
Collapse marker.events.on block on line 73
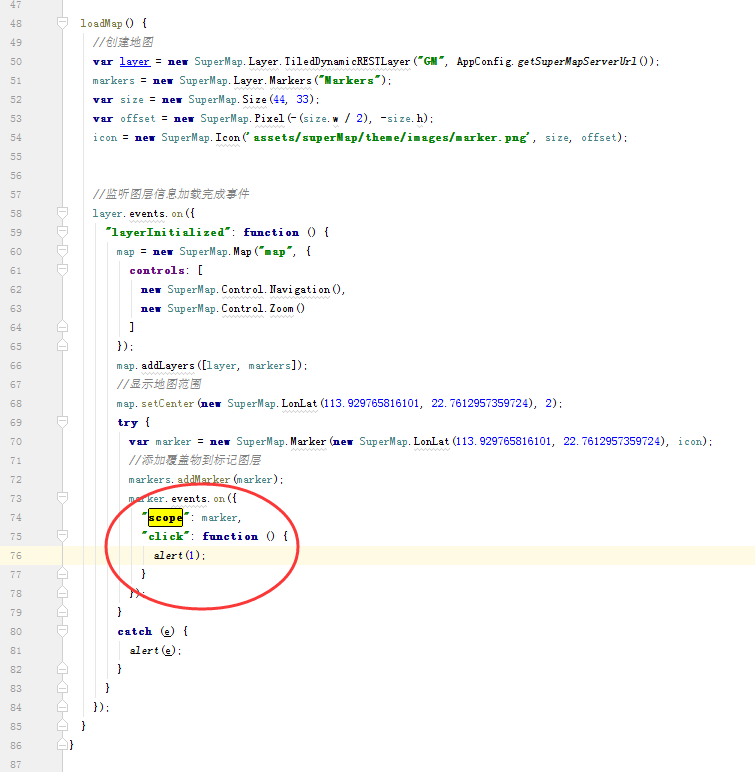(x=62, y=498)
